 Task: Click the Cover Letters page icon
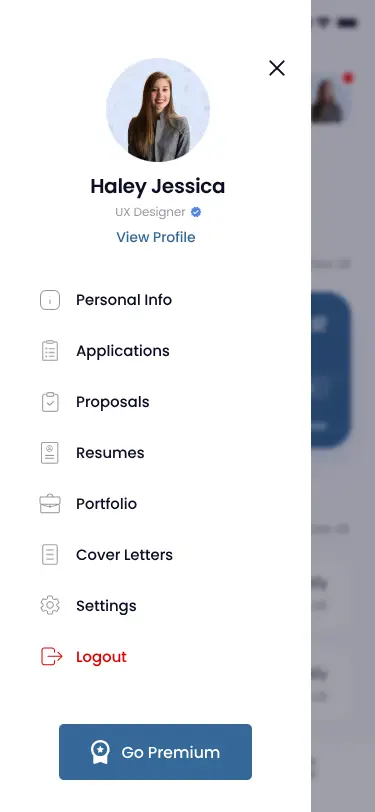pyautogui.click(x=50, y=555)
